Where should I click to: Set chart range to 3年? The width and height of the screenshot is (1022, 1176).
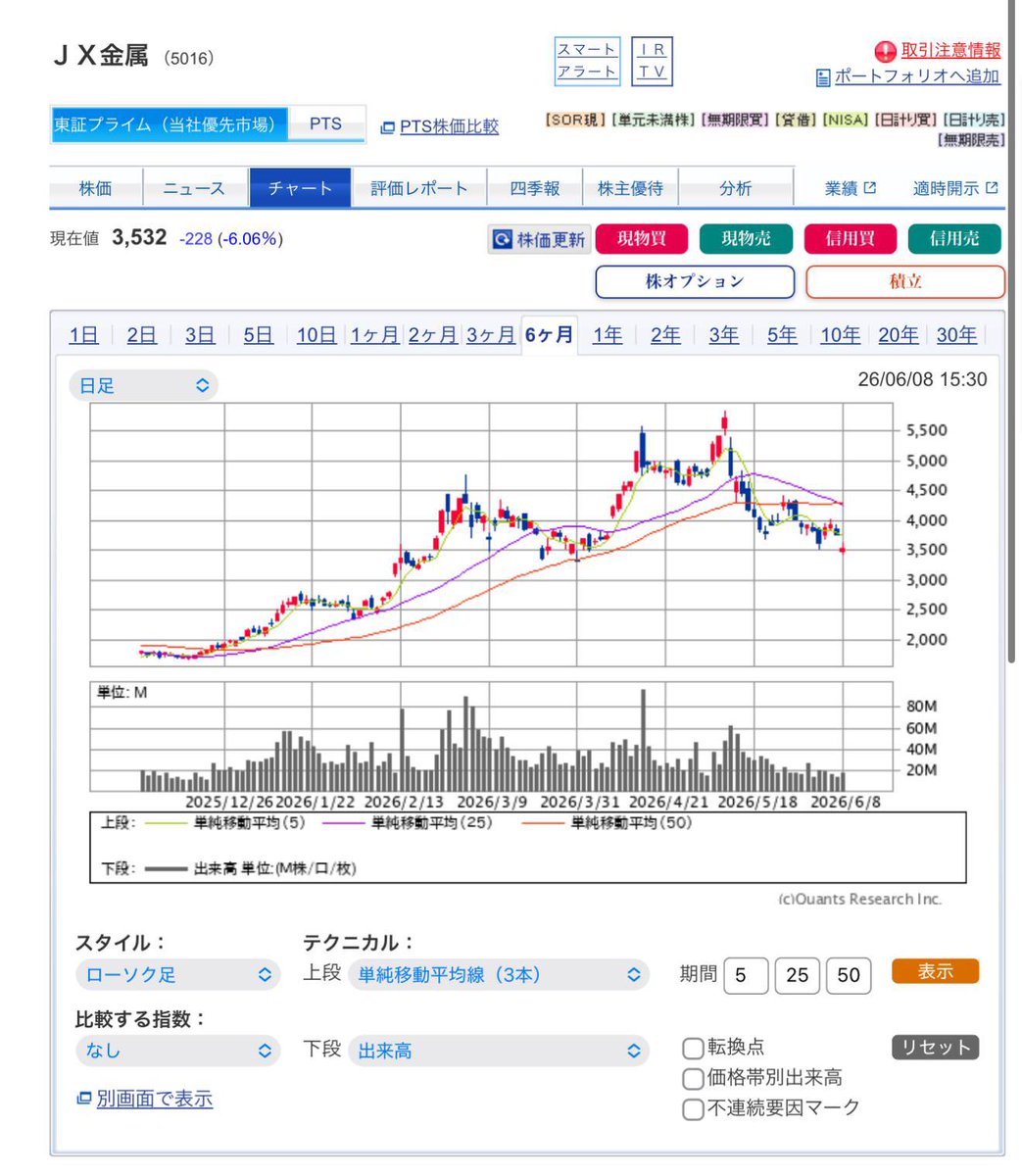pos(724,335)
